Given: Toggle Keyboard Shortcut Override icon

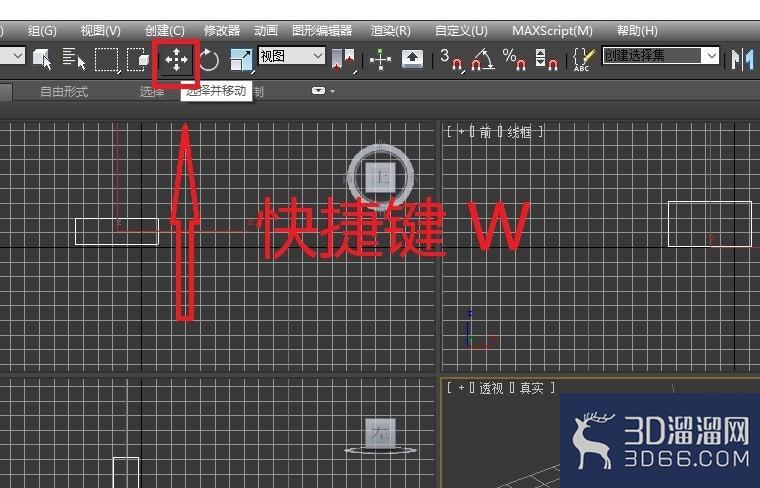Looking at the screenshot, I should tap(412, 59).
